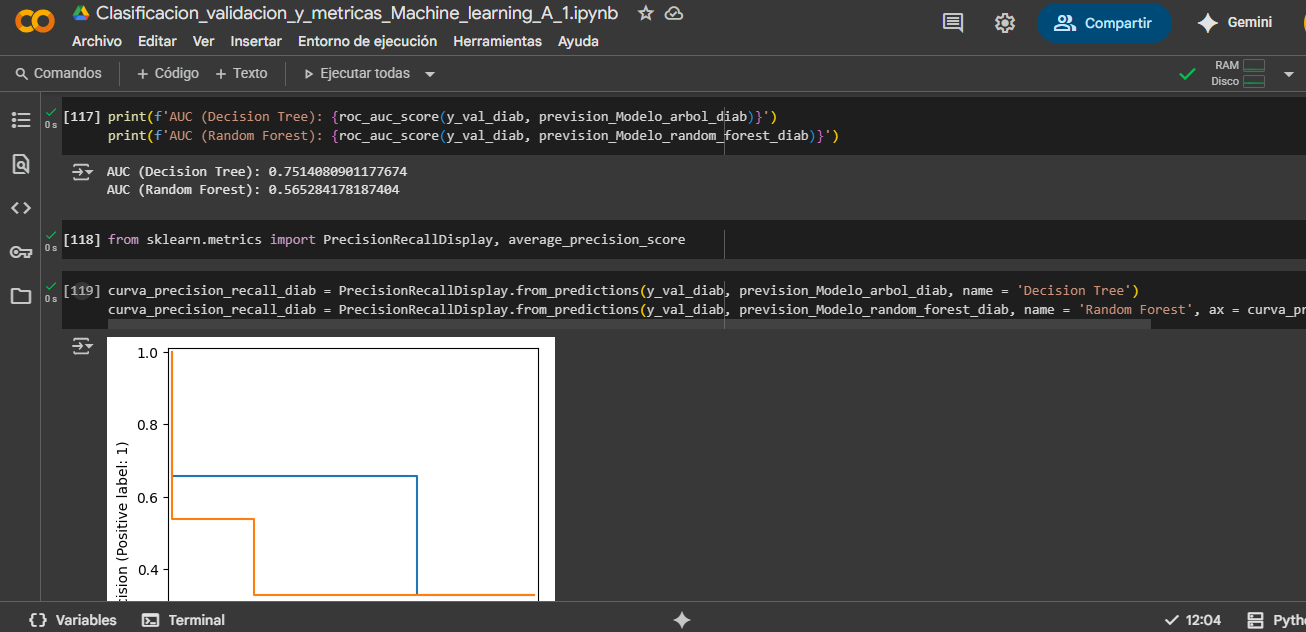This screenshot has width=1306, height=632.
Task: Click the Compartir share button
Action: click(1104, 23)
